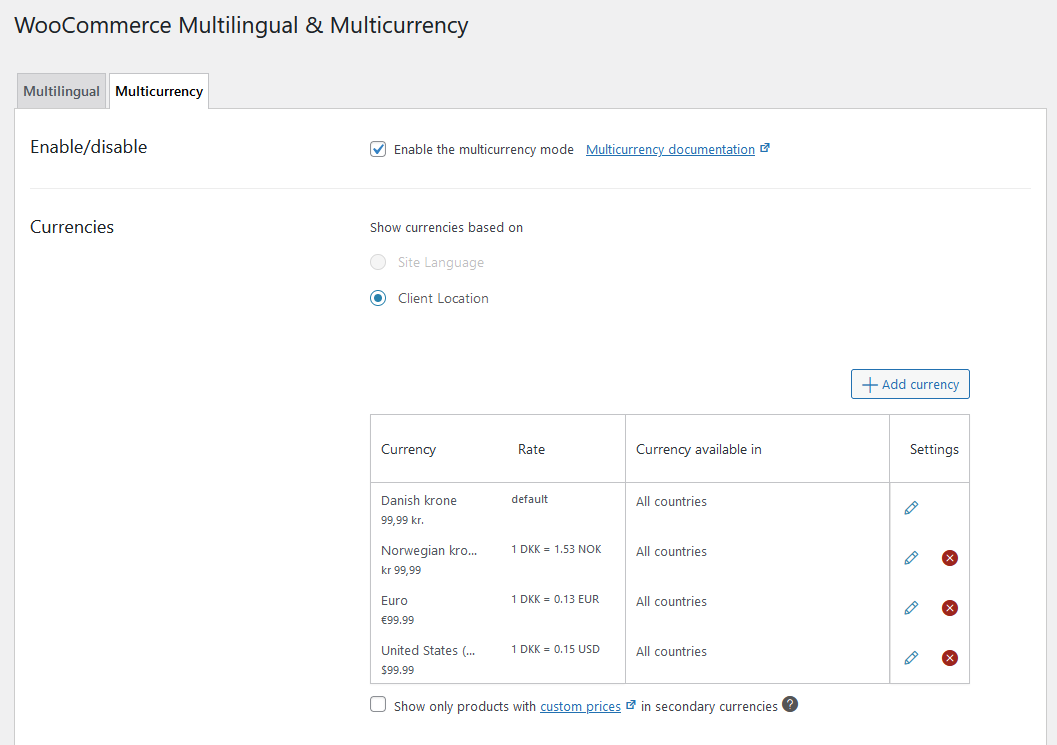Remove the Euro currency
Viewport: 1057px width, 745px height.
[x=950, y=607]
